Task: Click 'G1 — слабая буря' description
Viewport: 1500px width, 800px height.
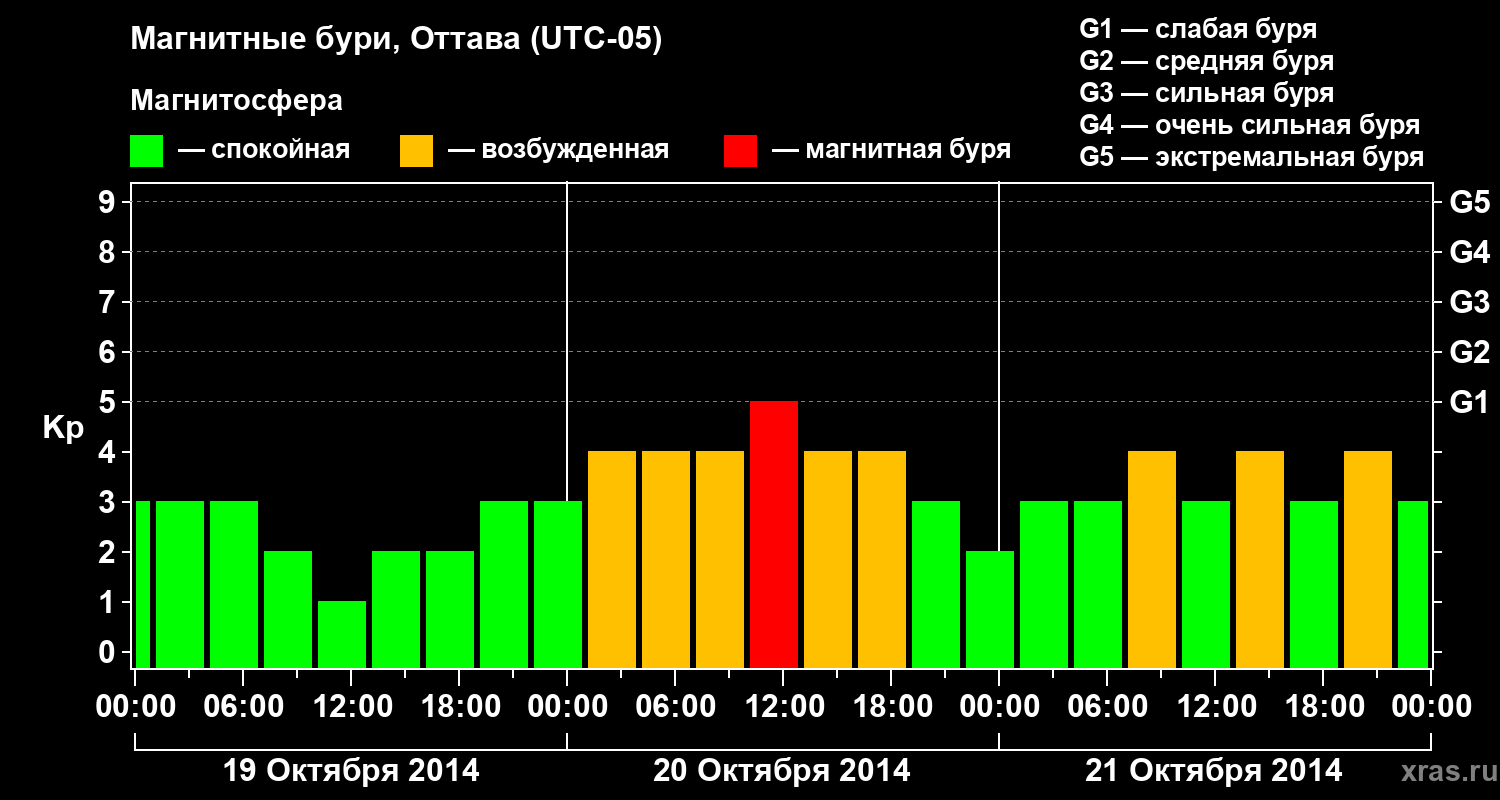Action: pyautogui.click(x=1198, y=29)
